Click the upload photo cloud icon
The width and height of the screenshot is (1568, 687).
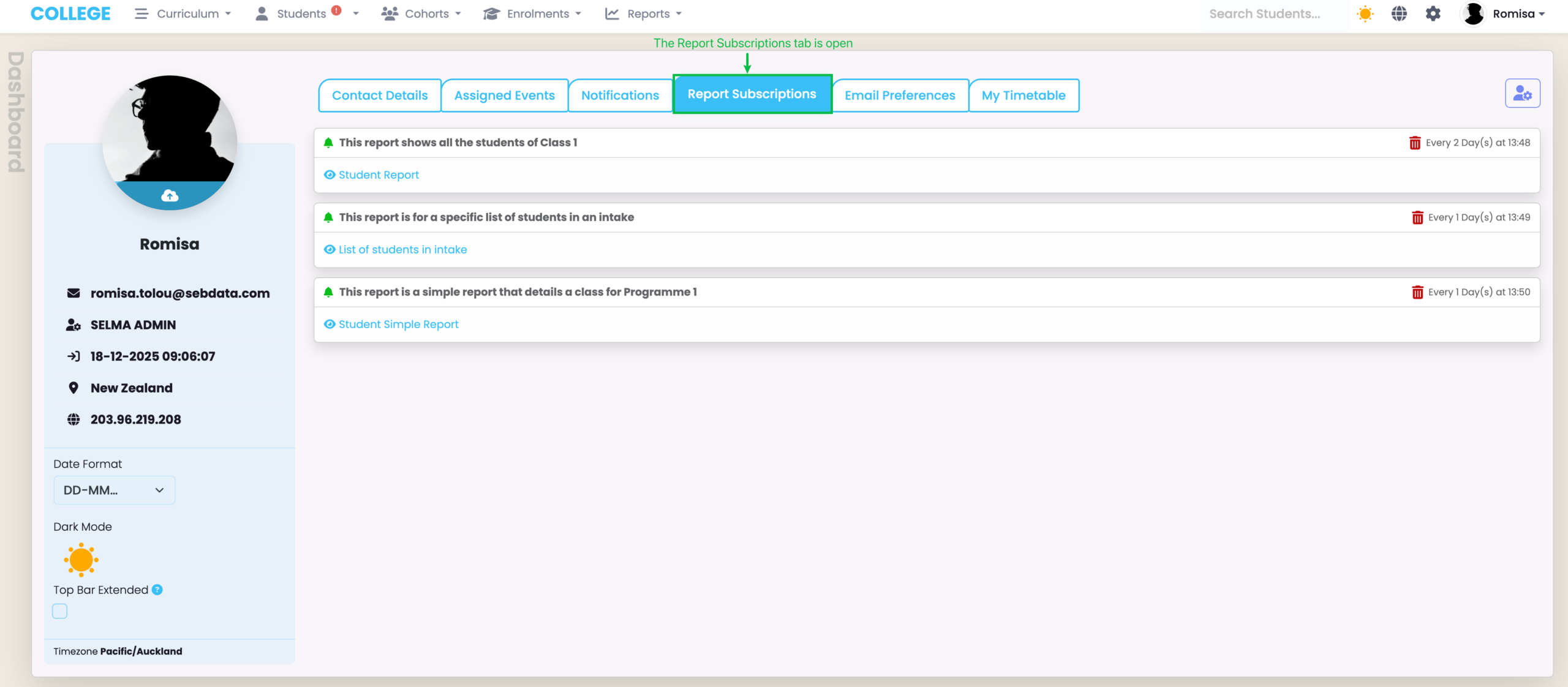click(x=170, y=196)
